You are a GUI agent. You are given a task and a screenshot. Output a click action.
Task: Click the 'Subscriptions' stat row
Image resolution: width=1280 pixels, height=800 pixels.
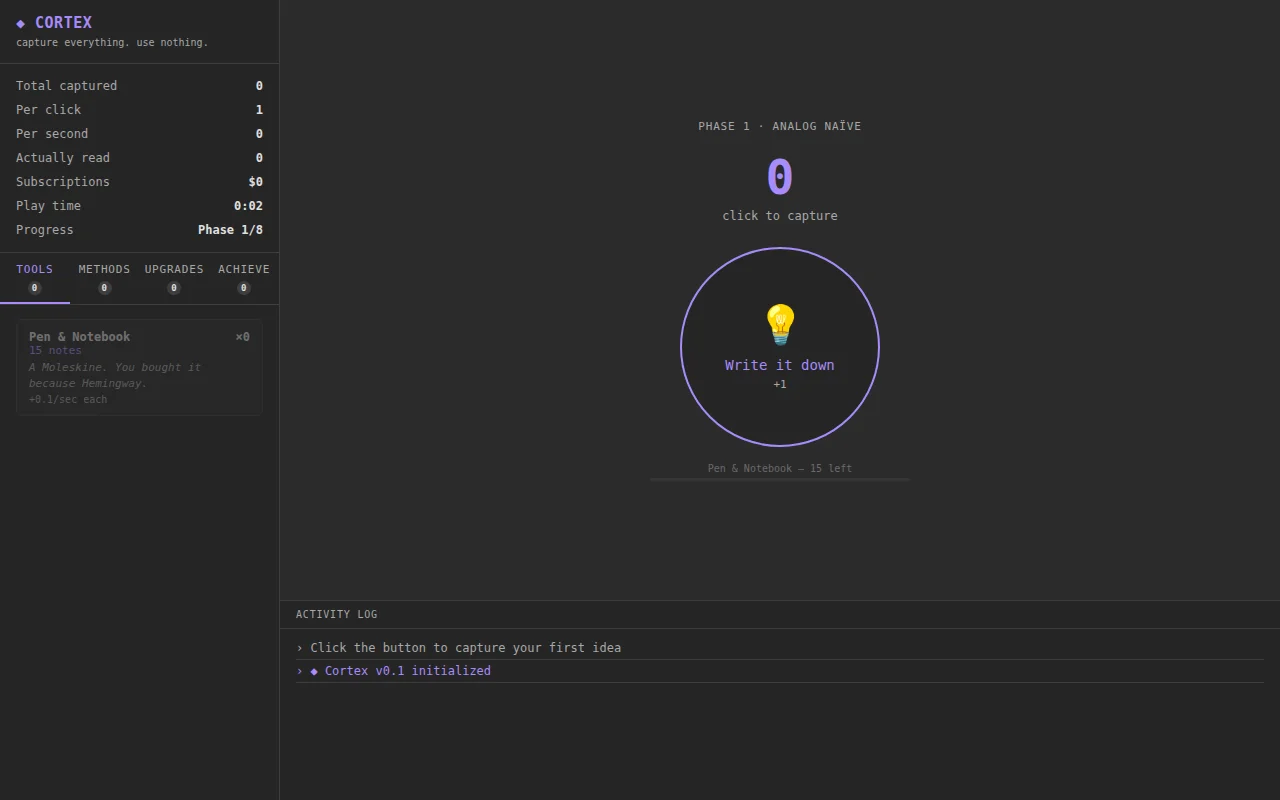(139, 182)
